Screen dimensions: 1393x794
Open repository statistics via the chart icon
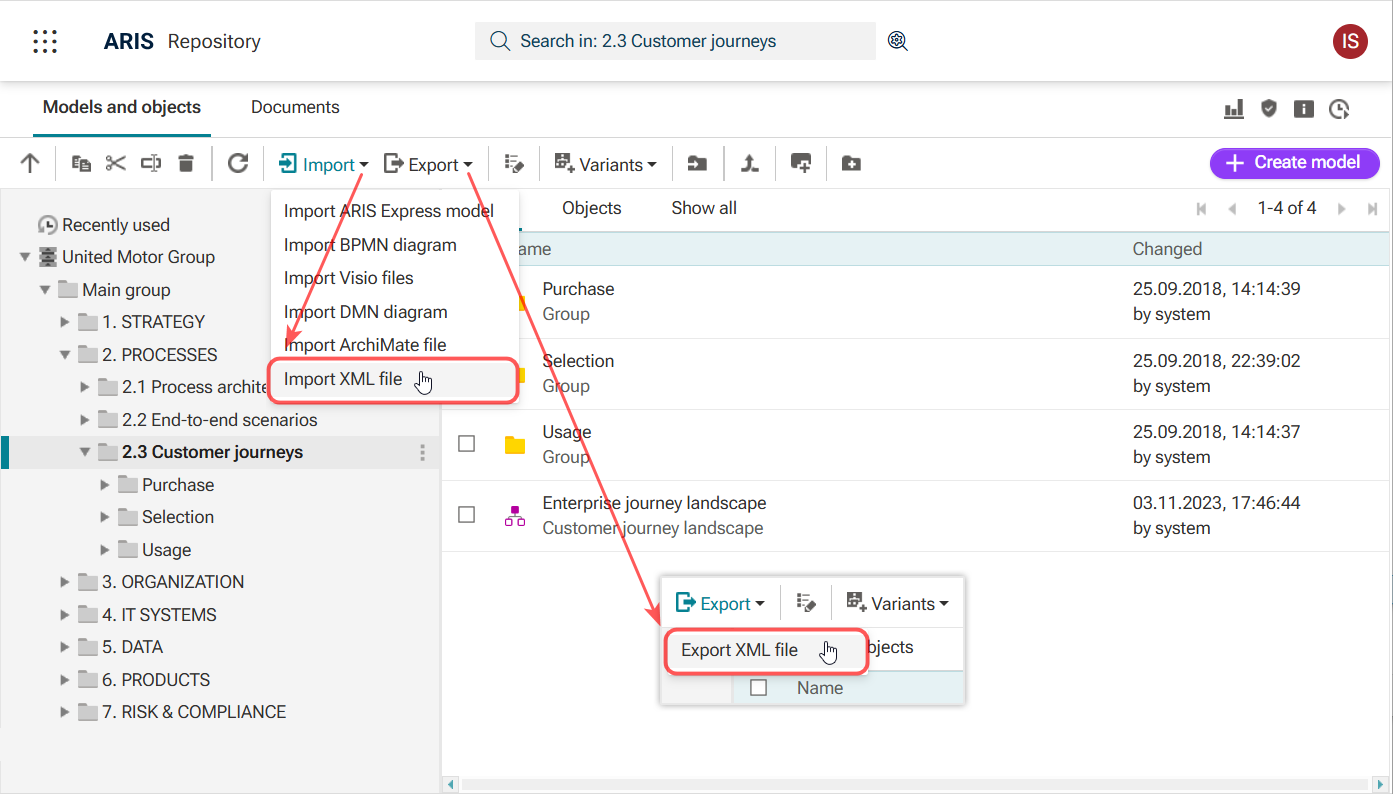coord(1234,108)
